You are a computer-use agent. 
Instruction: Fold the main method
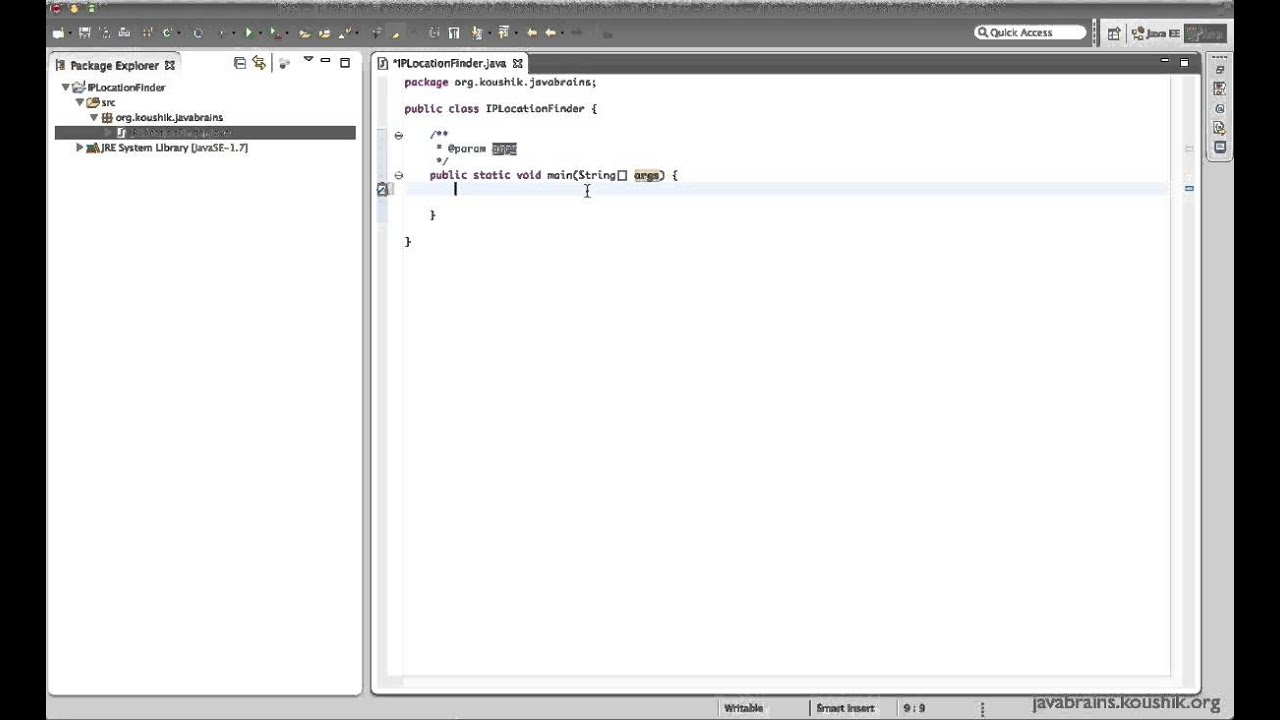tap(398, 175)
